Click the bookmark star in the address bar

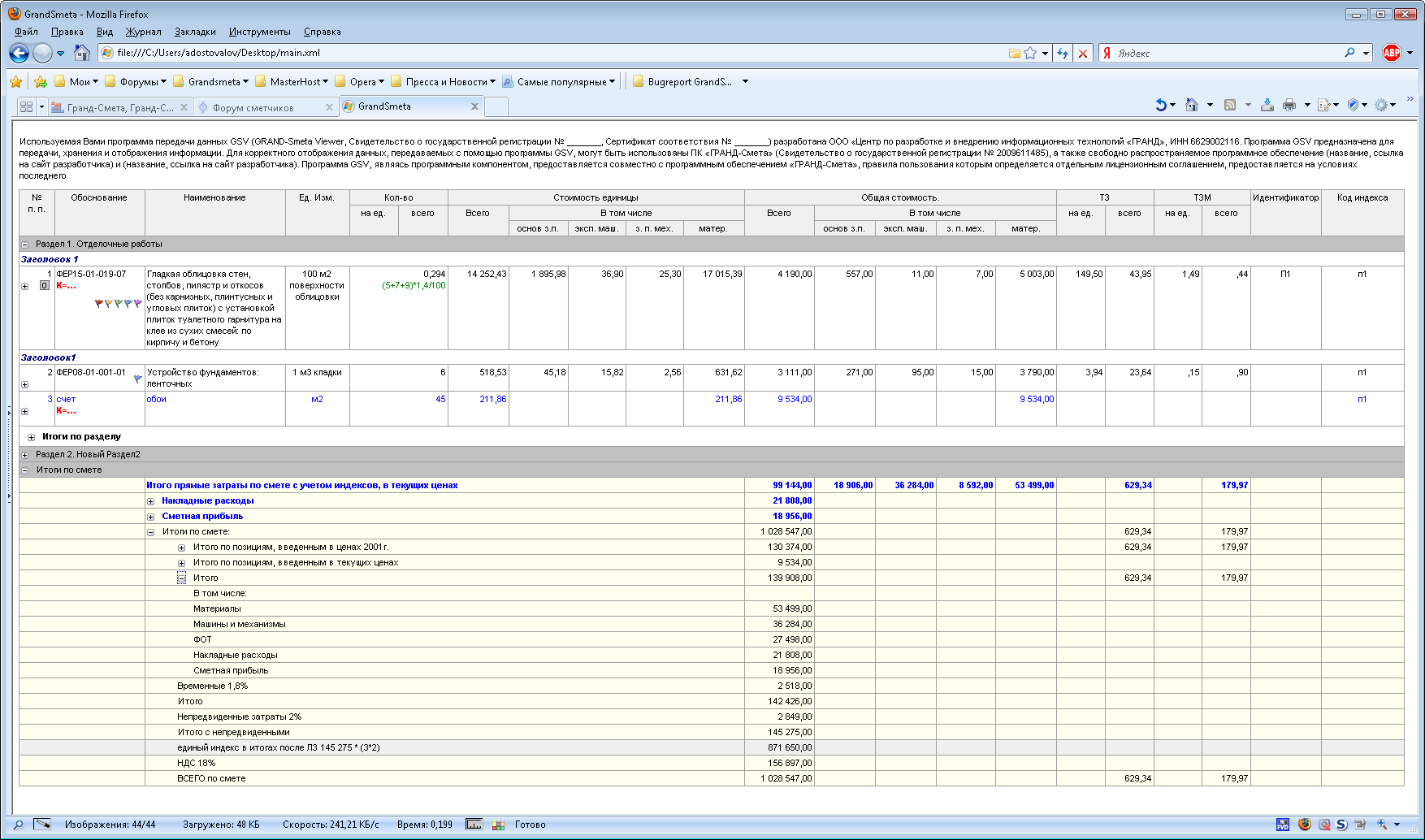point(1030,53)
